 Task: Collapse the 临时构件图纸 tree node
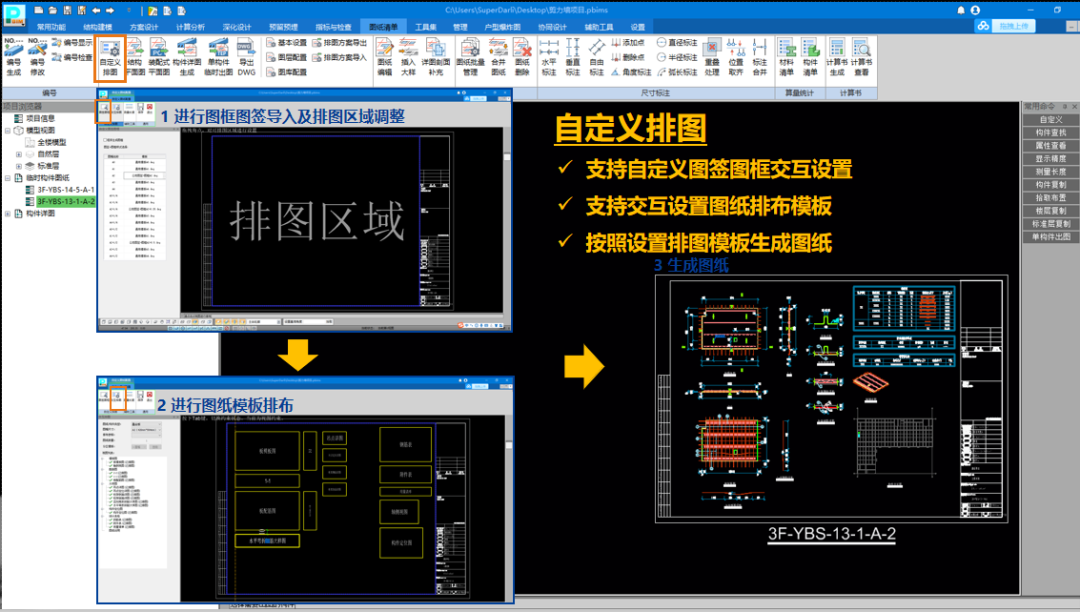[7, 178]
